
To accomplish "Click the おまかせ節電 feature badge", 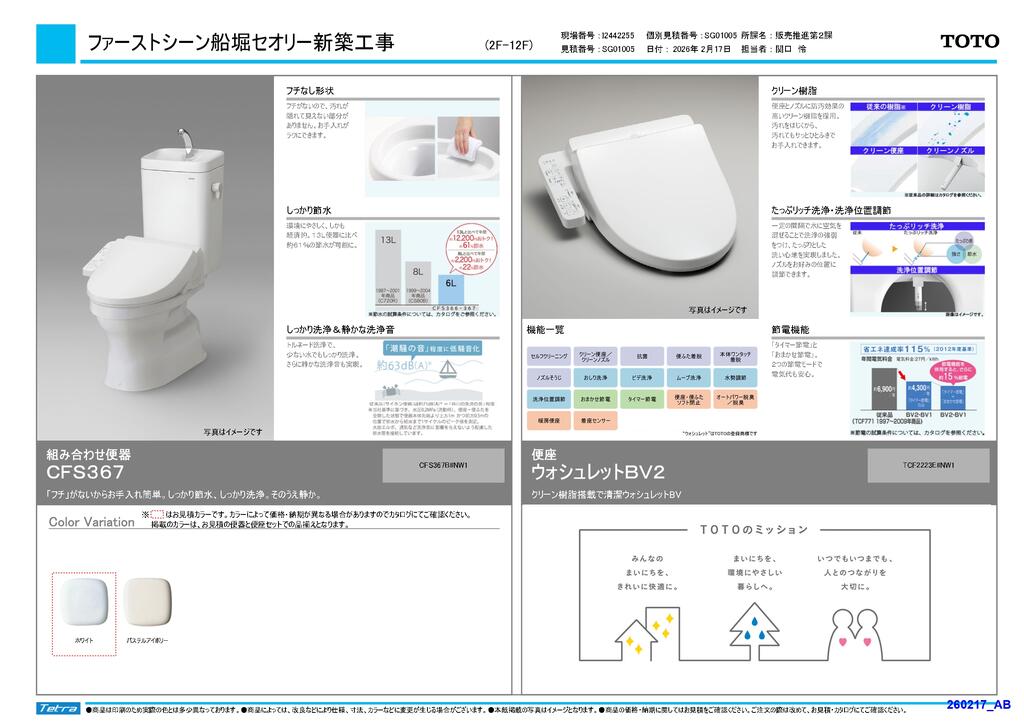I will point(595,399).
